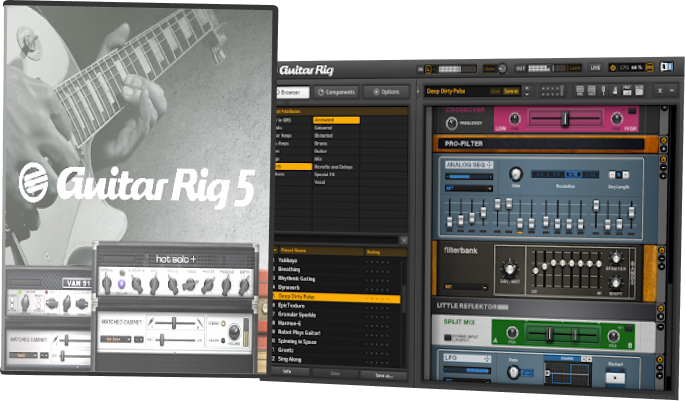Image resolution: width=685 pixels, height=401 pixels.
Task: Toggle Filterbank power button
Action: coord(661,250)
